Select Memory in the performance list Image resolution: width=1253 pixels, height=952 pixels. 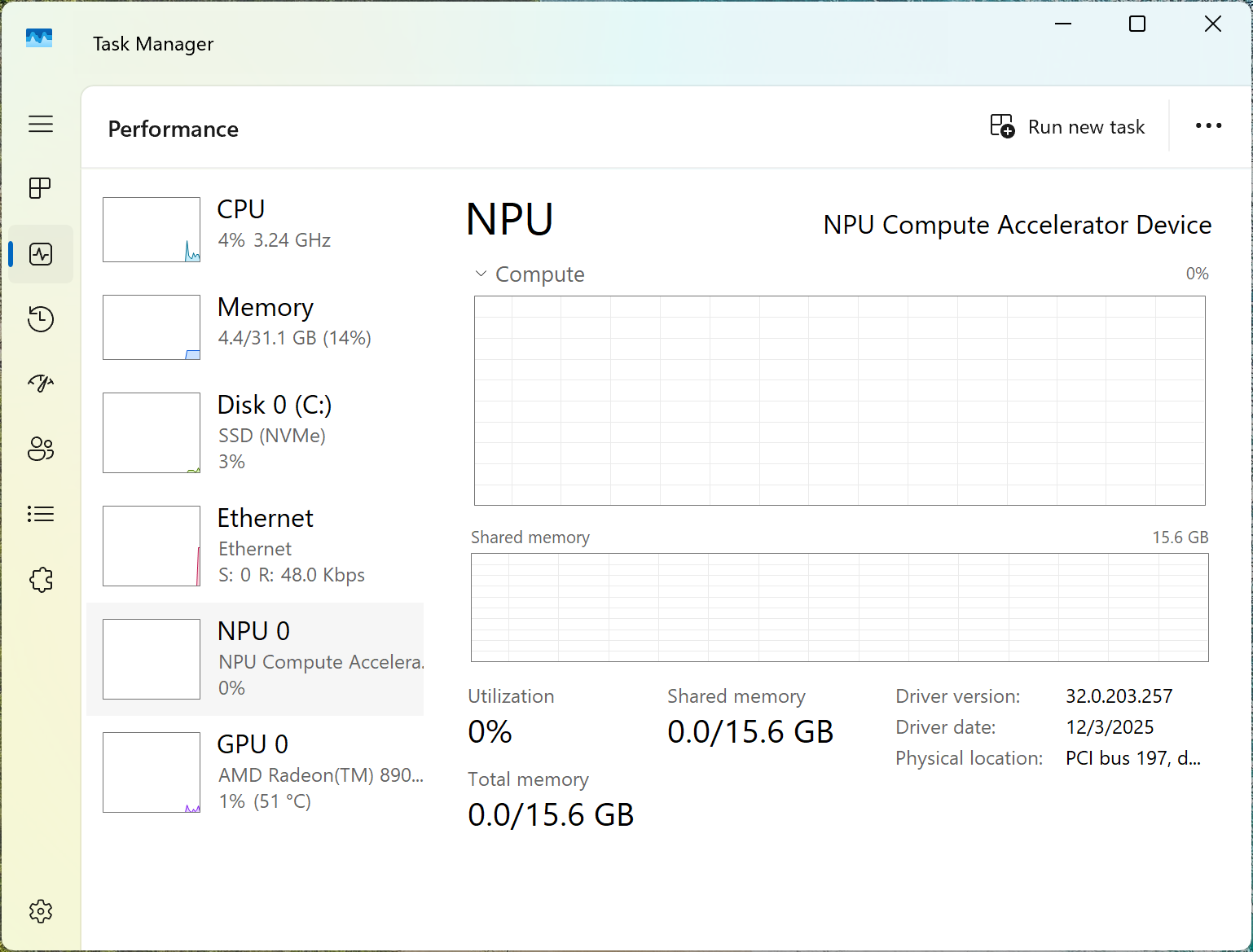261,327
